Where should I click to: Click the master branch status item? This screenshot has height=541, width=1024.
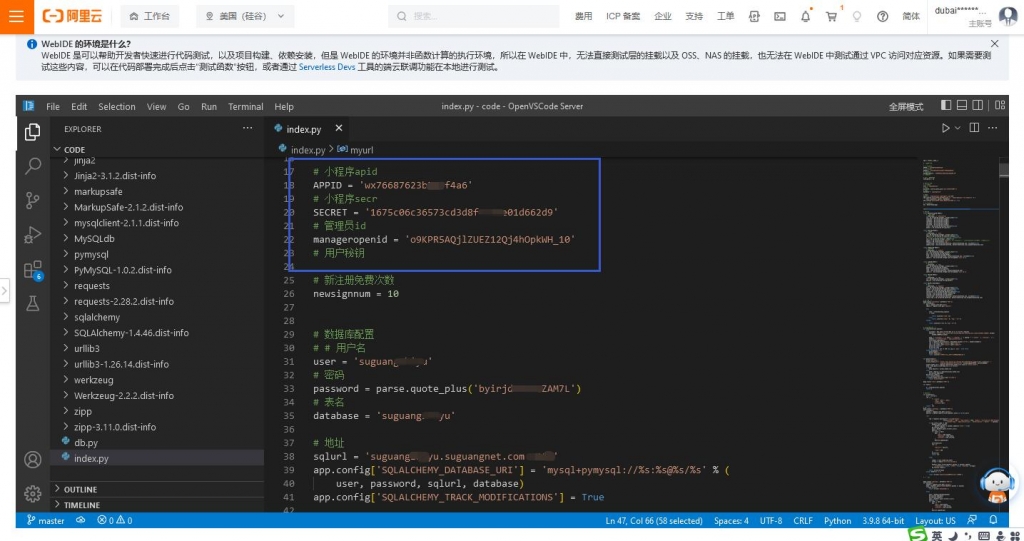[46, 521]
